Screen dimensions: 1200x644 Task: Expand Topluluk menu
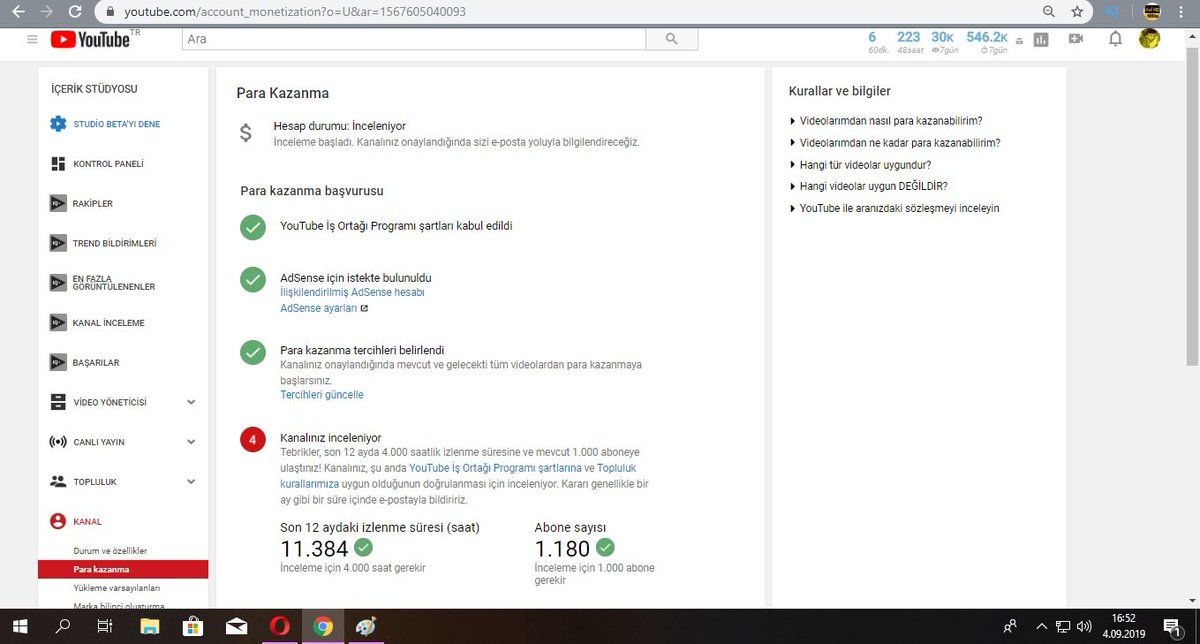191,481
